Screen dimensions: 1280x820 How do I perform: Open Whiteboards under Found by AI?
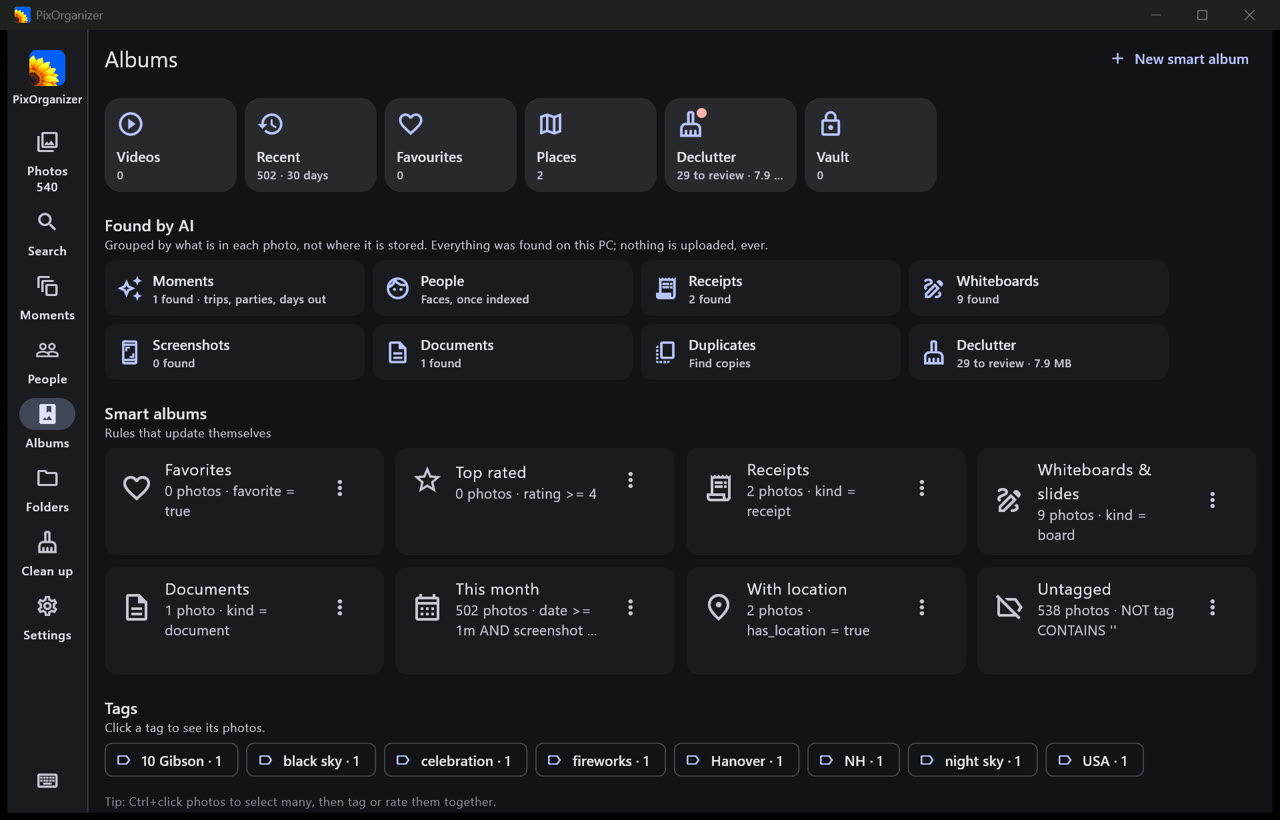click(x=1038, y=289)
